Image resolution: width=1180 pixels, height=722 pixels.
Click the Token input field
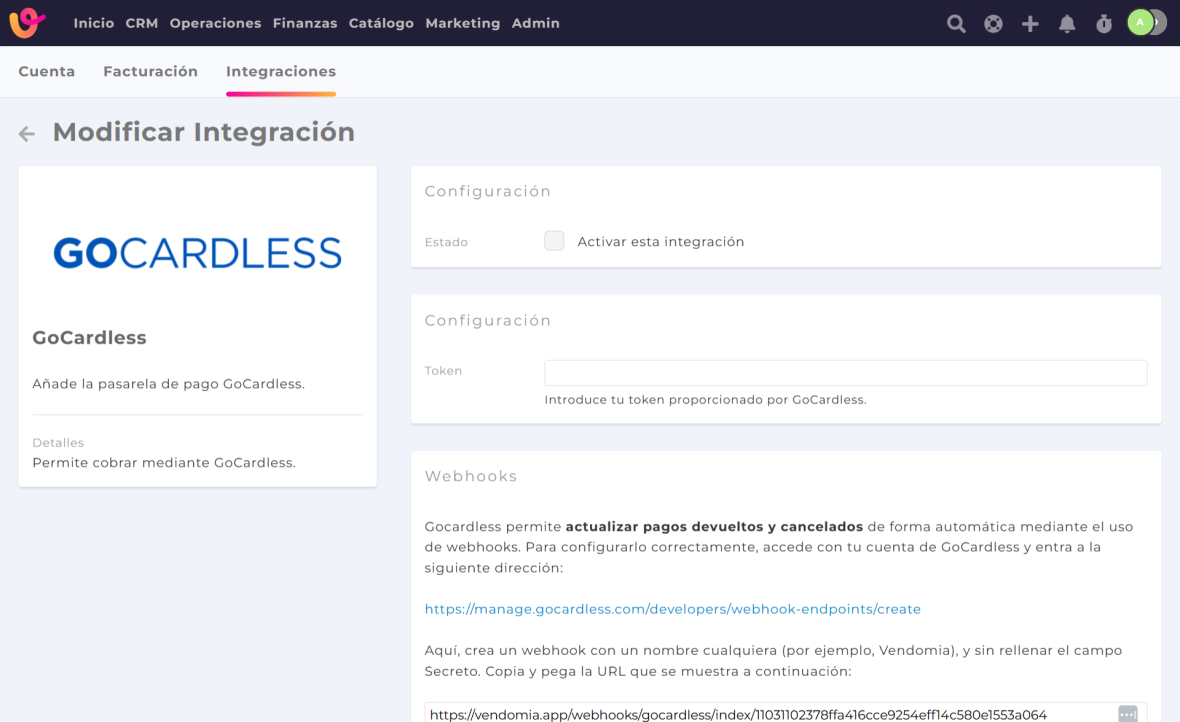pos(845,373)
